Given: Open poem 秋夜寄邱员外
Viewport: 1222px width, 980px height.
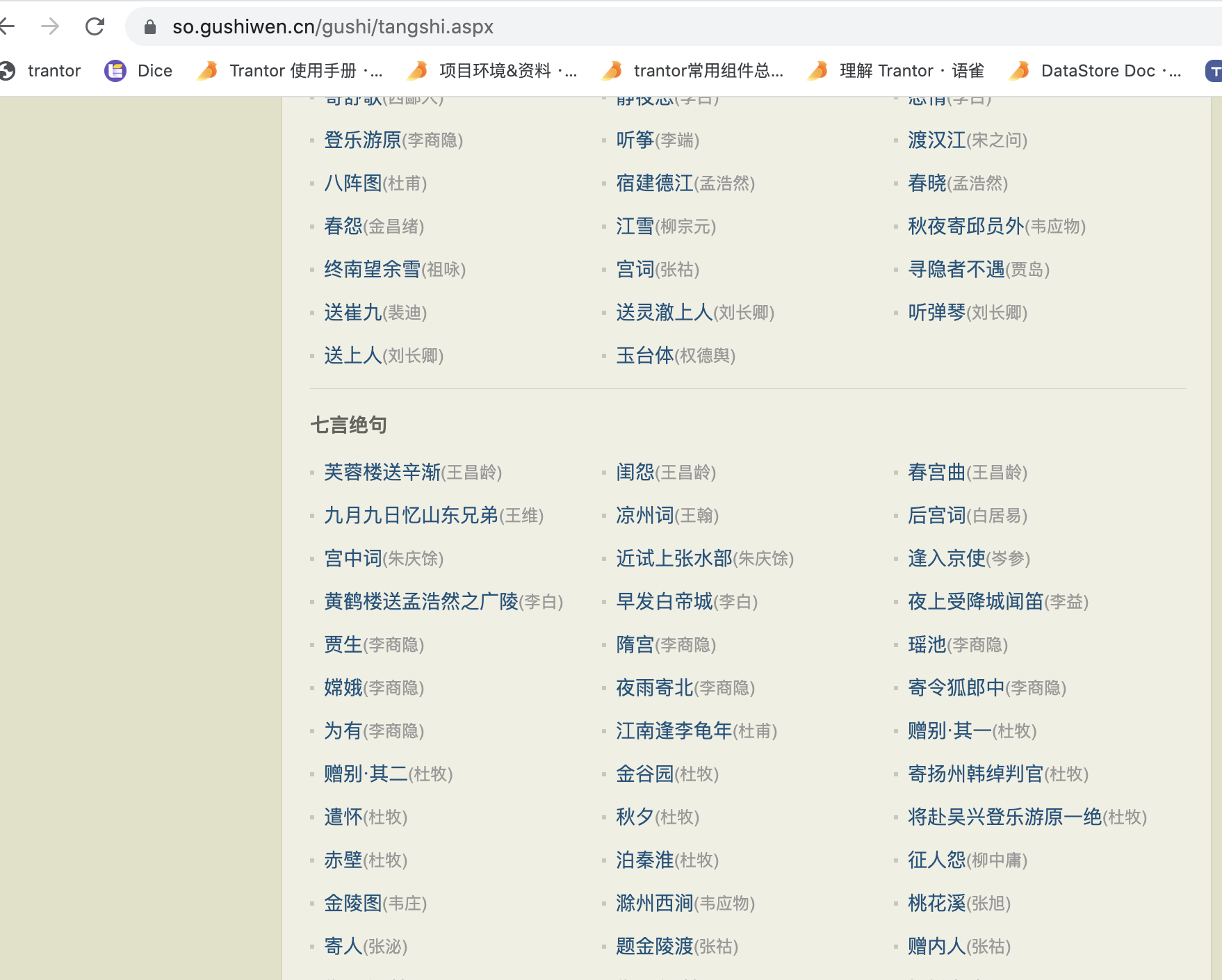Looking at the screenshot, I should point(966,227).
